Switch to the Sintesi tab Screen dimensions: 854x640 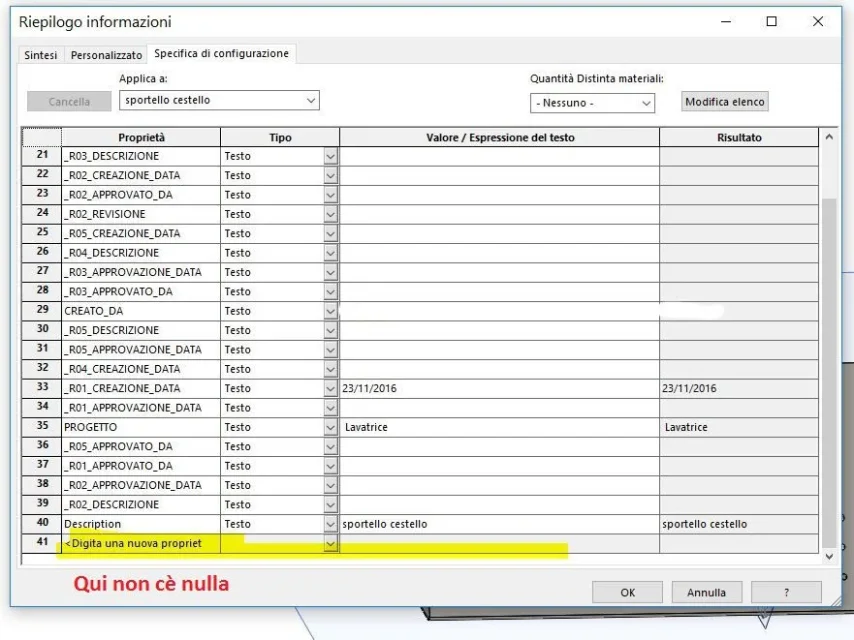40,55
